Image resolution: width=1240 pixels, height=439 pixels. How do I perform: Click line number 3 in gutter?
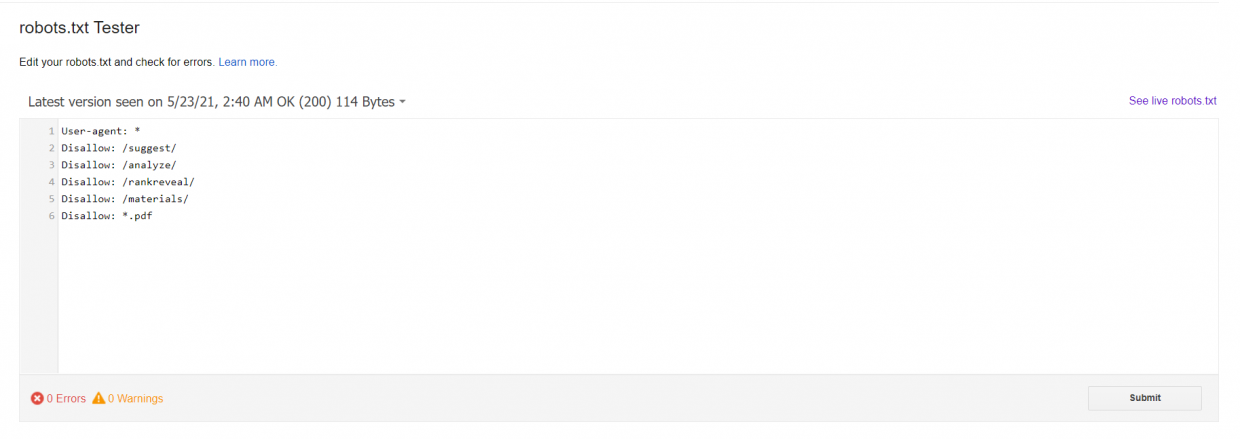coord(51,165)
